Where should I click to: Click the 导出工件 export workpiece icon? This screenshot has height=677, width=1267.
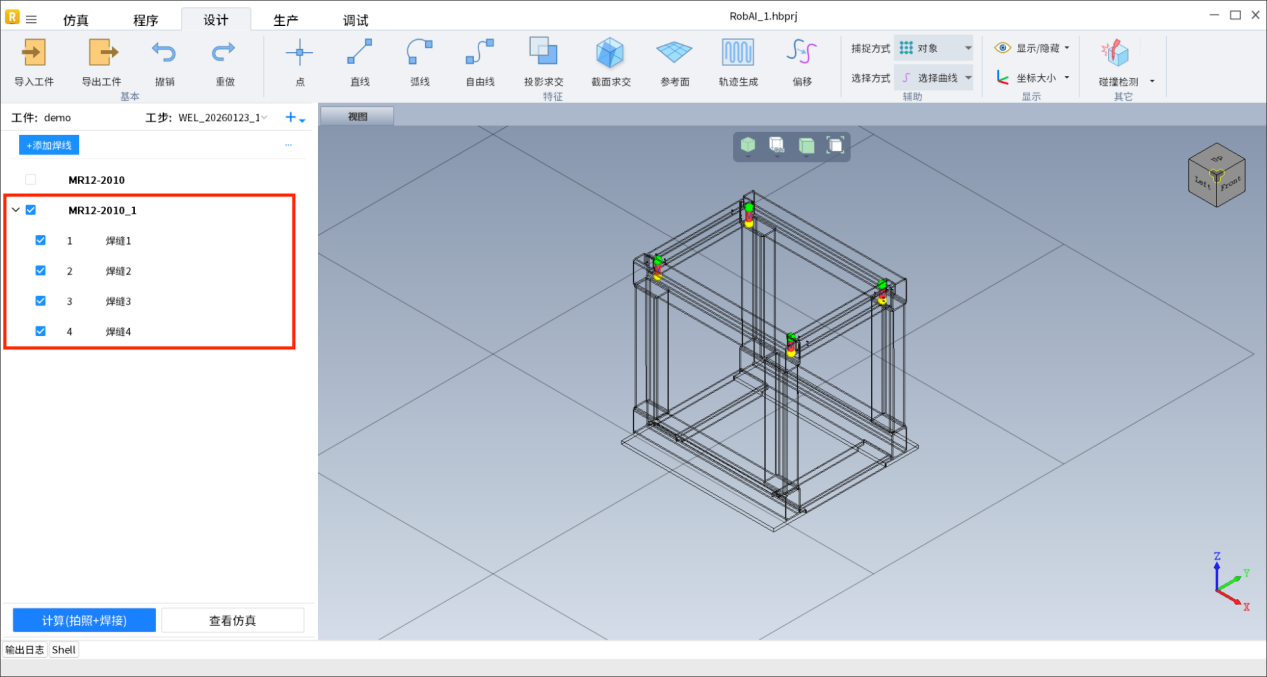point(101,53)
